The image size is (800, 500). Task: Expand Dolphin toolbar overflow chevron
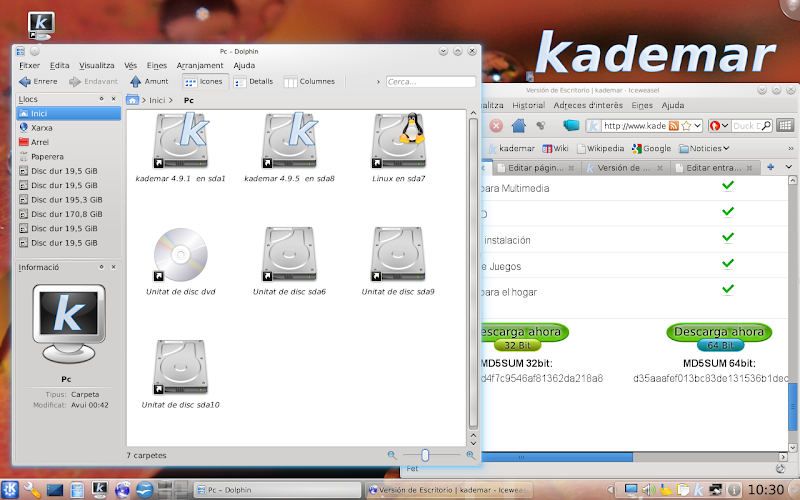(x=378, y=82)
